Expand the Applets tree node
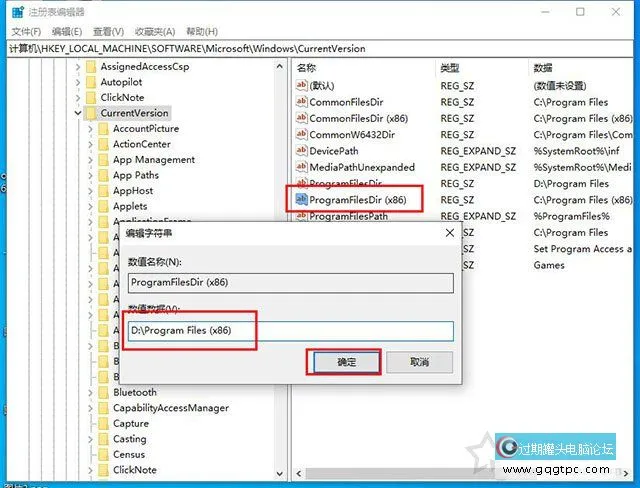 (x=91, y=206)
